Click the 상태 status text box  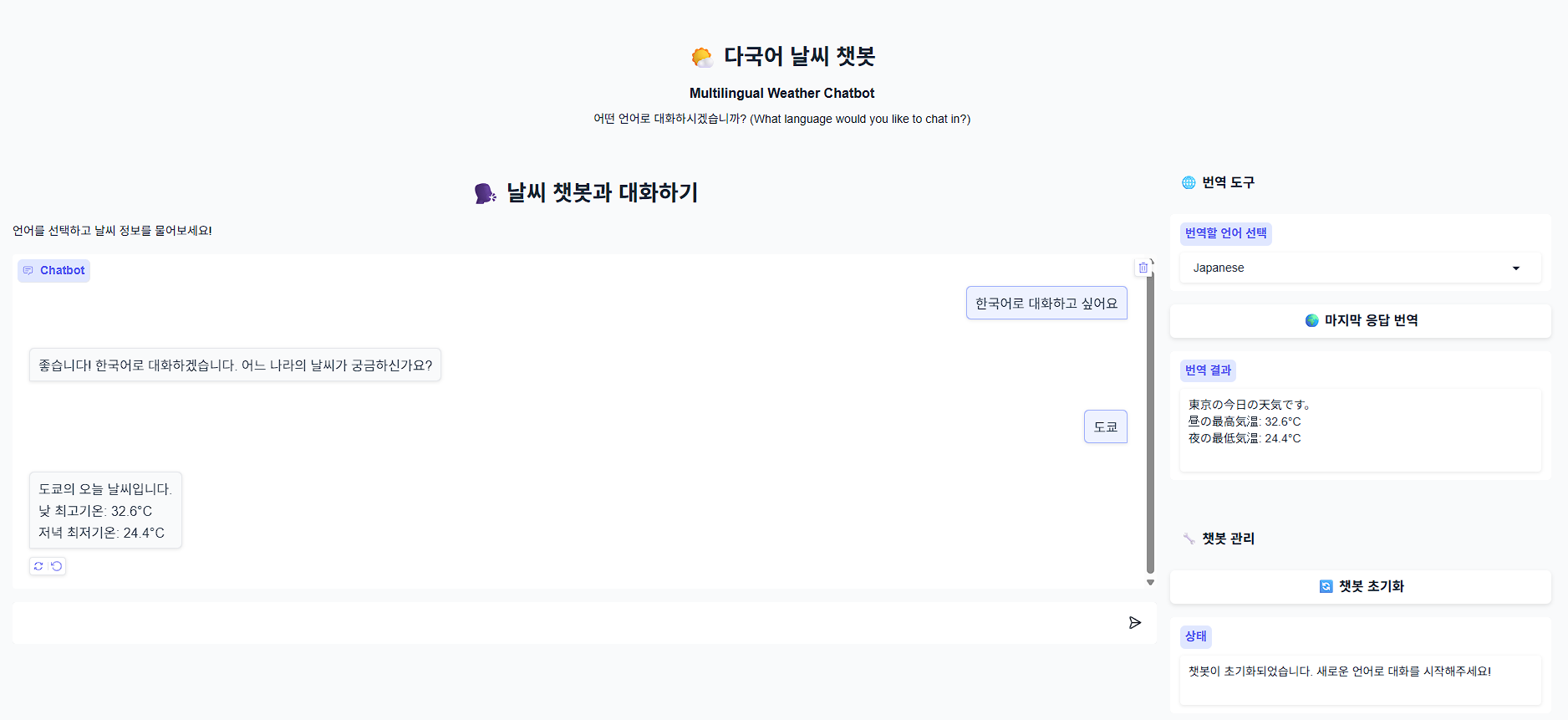[x=1360, y=679]
